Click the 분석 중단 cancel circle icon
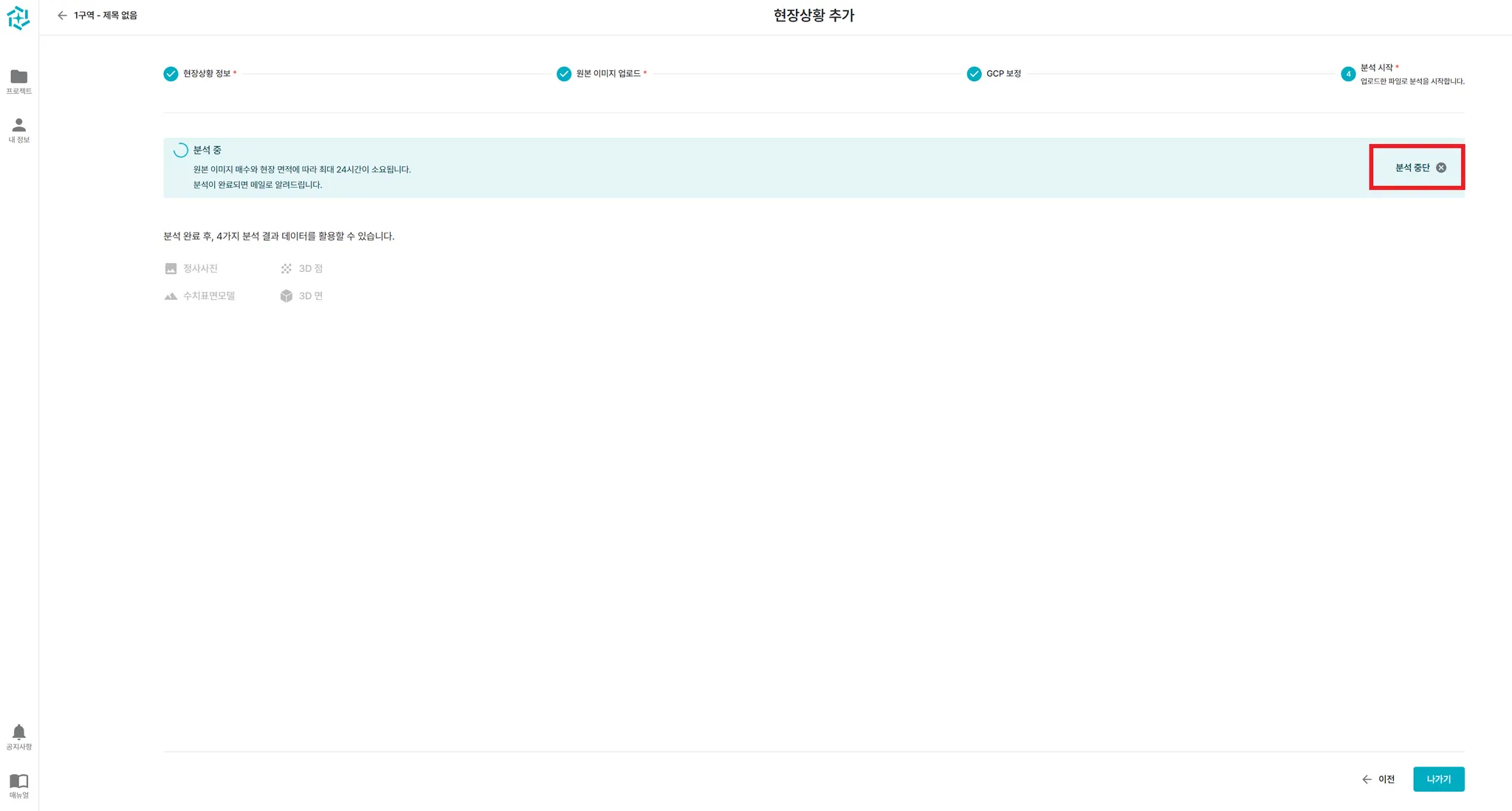Viewport: 1512px width, 811px height. [x=1441, y=168]
